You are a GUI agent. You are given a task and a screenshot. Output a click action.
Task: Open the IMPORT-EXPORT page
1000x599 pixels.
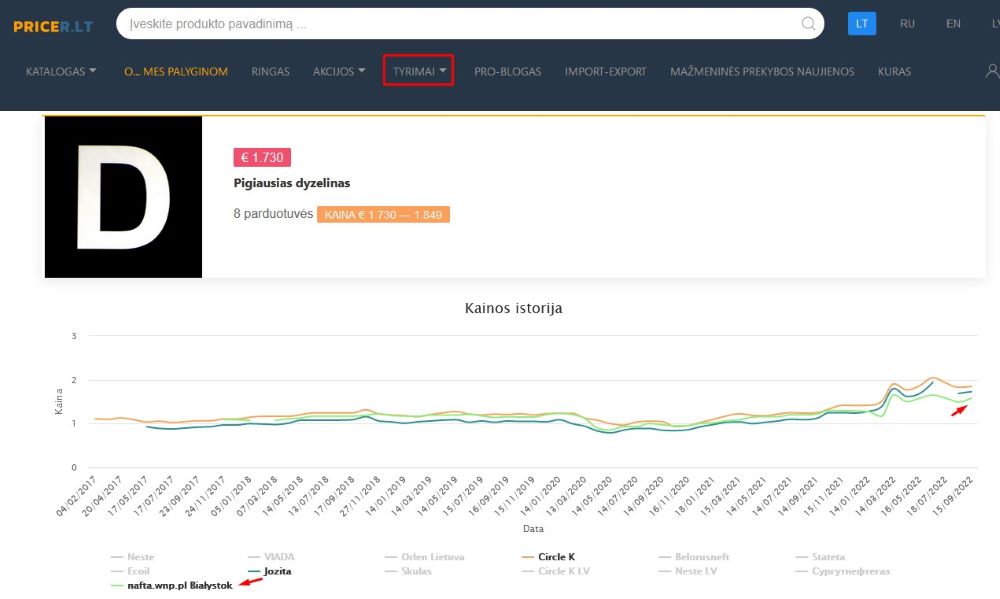[x=605, y=71]
